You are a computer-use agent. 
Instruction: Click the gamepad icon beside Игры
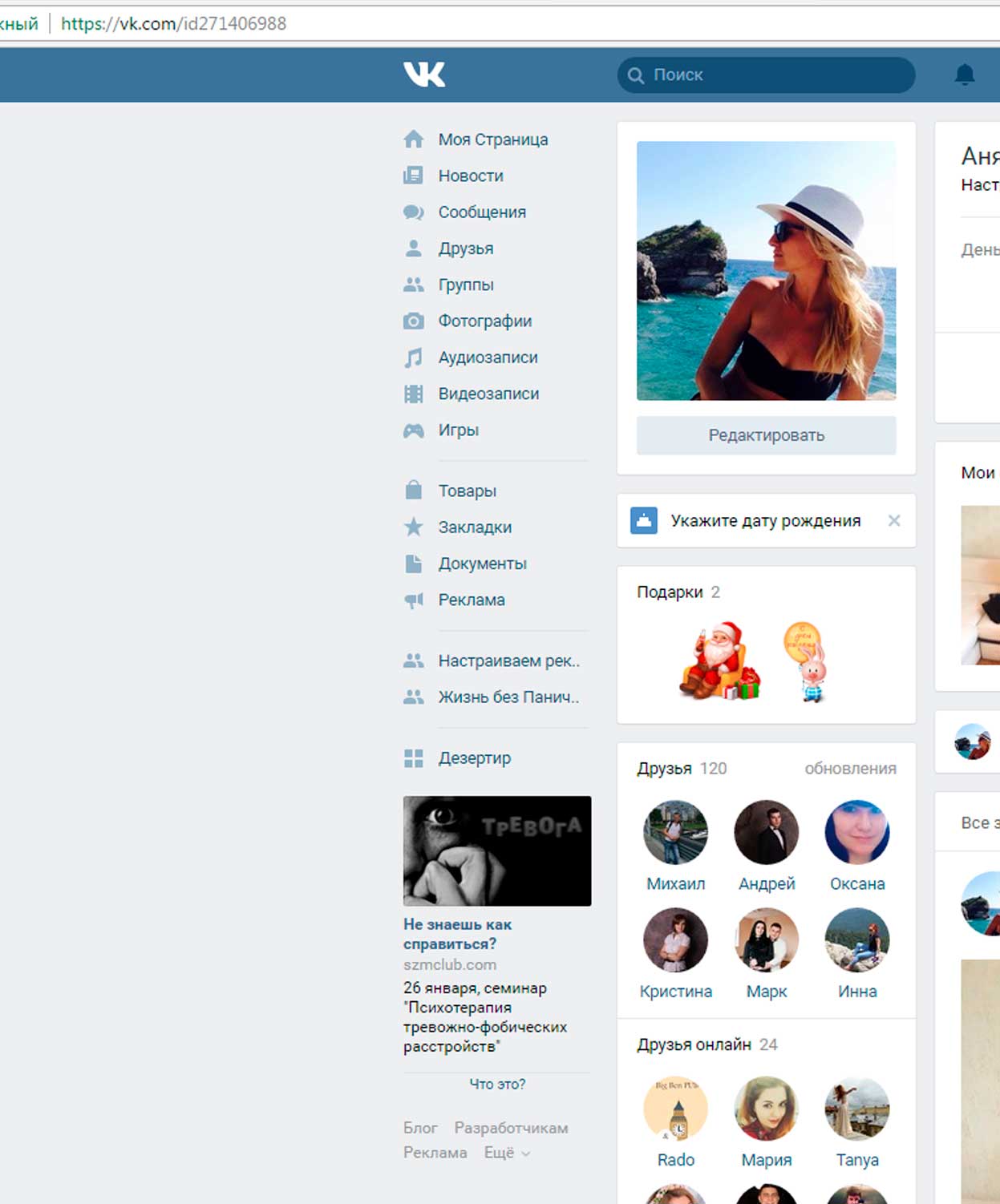(x=414, y=430)
